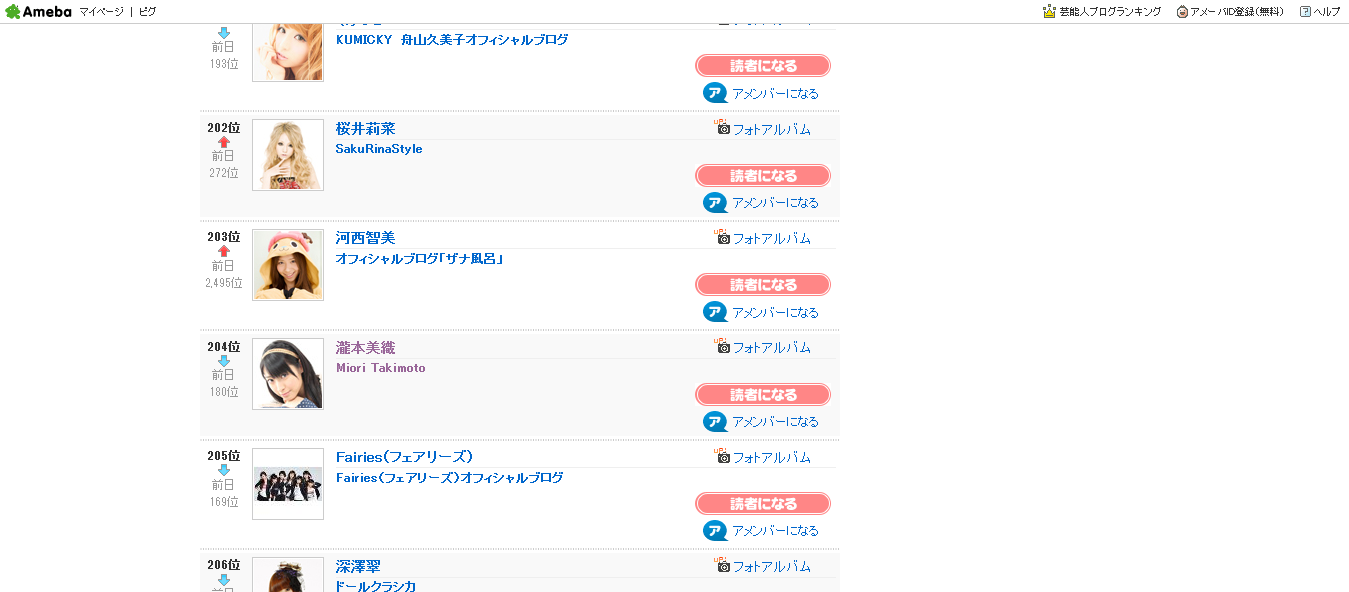
Task: Click the ヘルプ help icon
Action: (1305, 11)
